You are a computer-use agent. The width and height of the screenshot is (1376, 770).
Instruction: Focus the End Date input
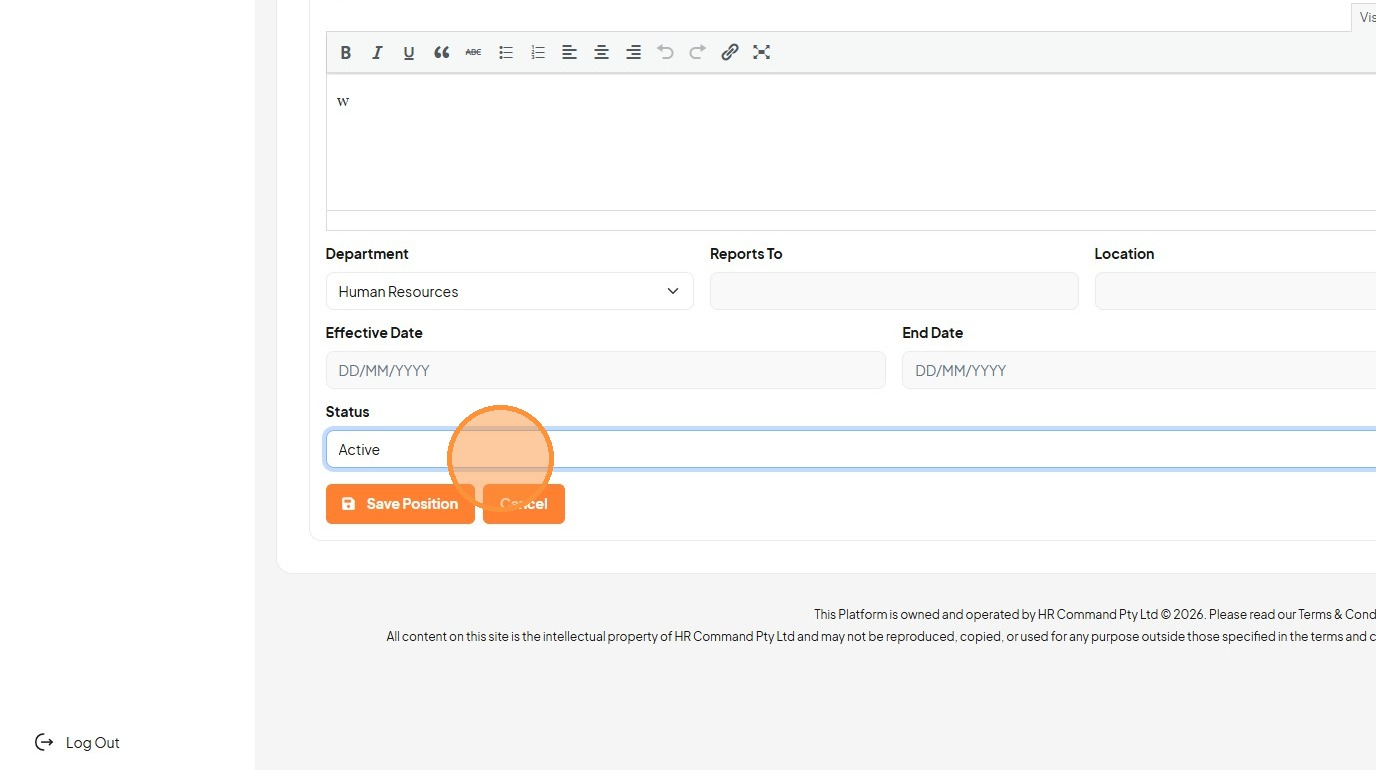1139,370
